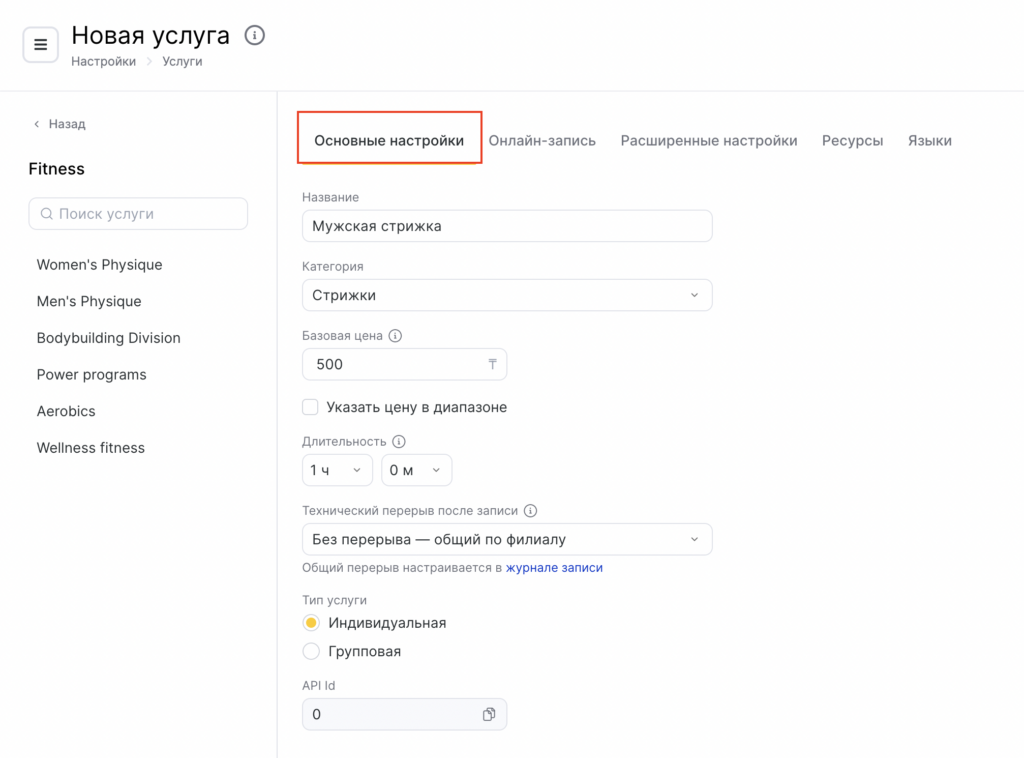Click info icon next to Длительность
Image resolution: width=1024 pixels, height=758 pixels.
pos(399,441)
